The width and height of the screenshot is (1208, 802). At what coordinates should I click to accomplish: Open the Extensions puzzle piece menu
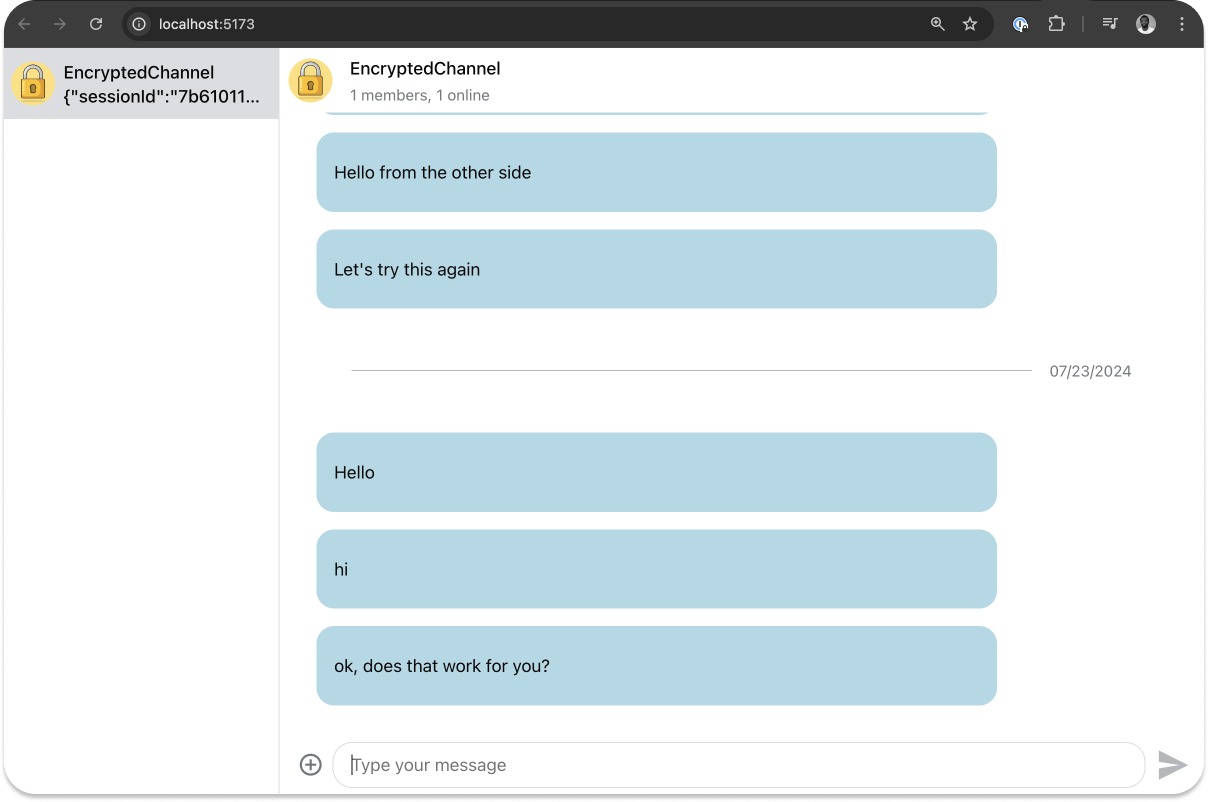(1056, 24)
